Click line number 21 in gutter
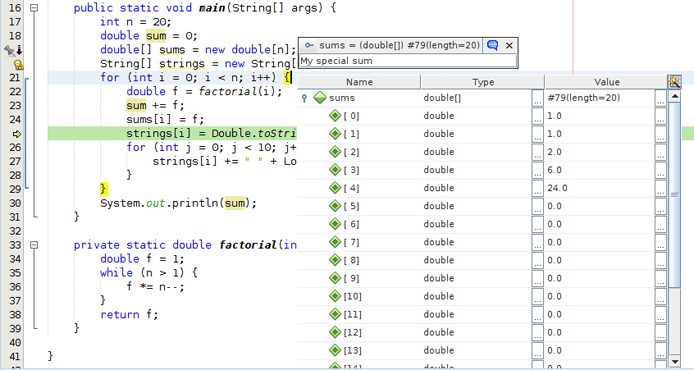 15,78
